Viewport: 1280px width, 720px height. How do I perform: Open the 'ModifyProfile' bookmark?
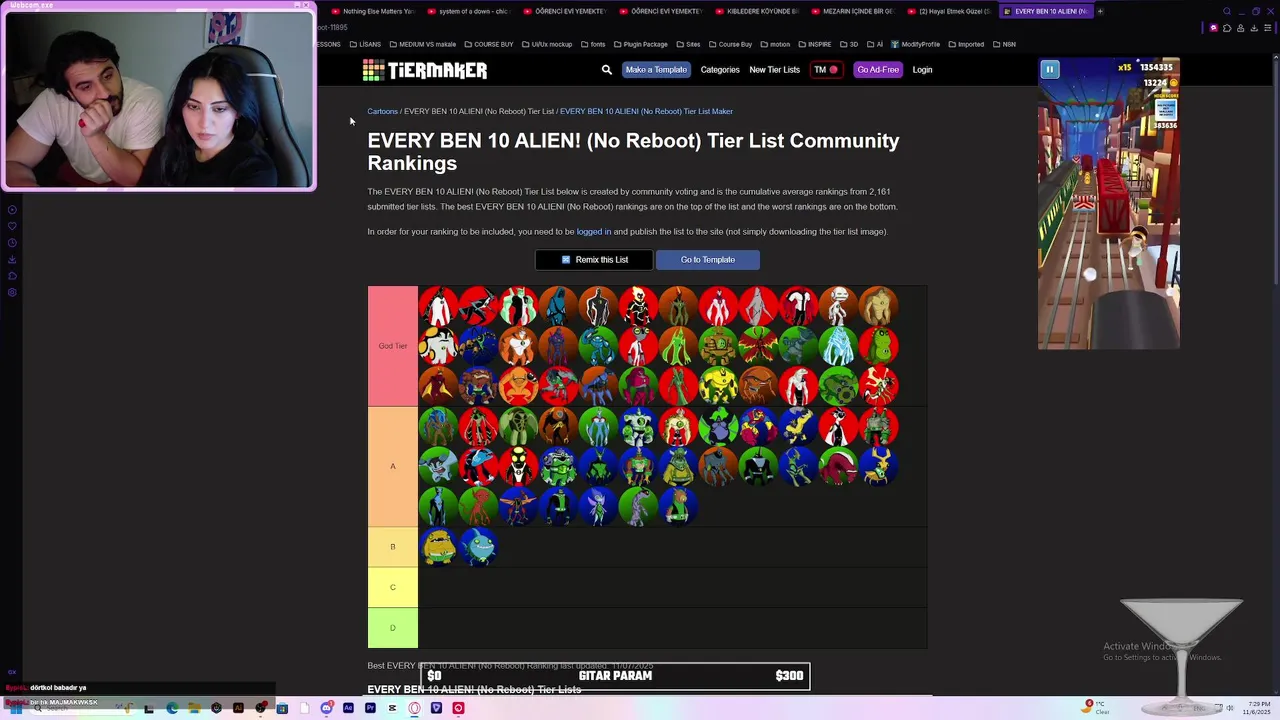point(915,44)
